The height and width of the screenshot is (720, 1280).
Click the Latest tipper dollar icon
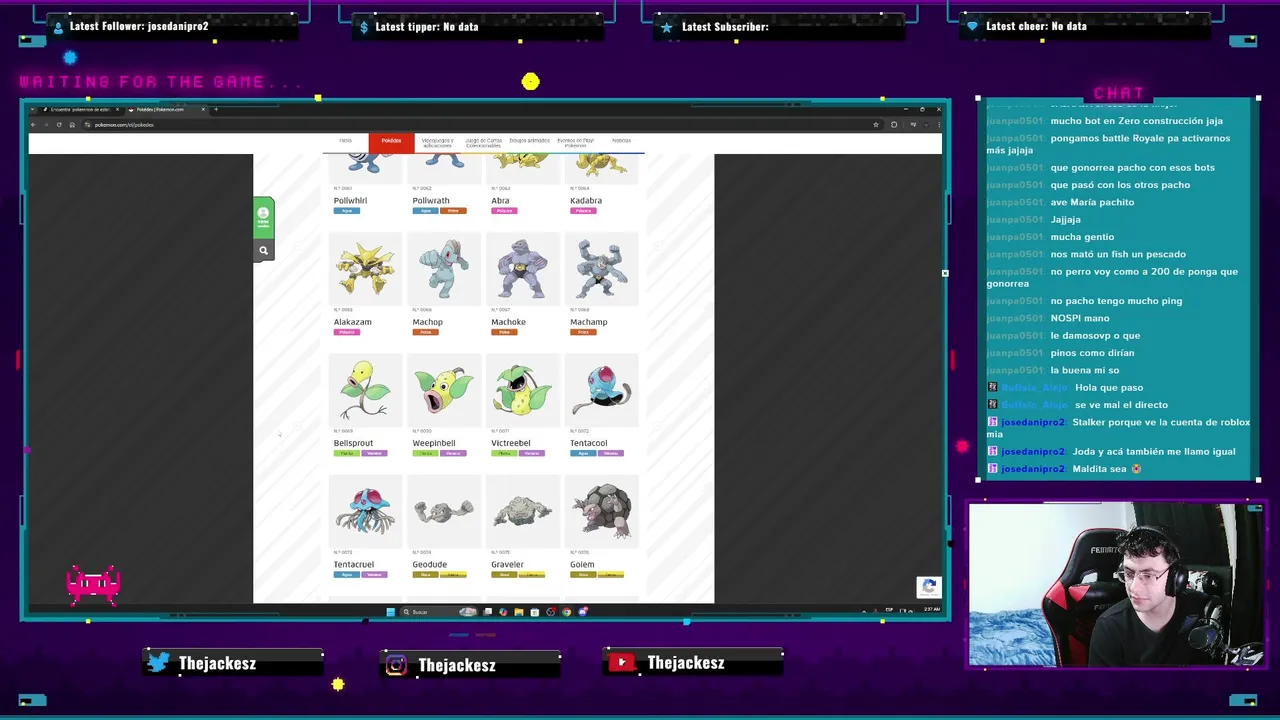pos(364,27)
